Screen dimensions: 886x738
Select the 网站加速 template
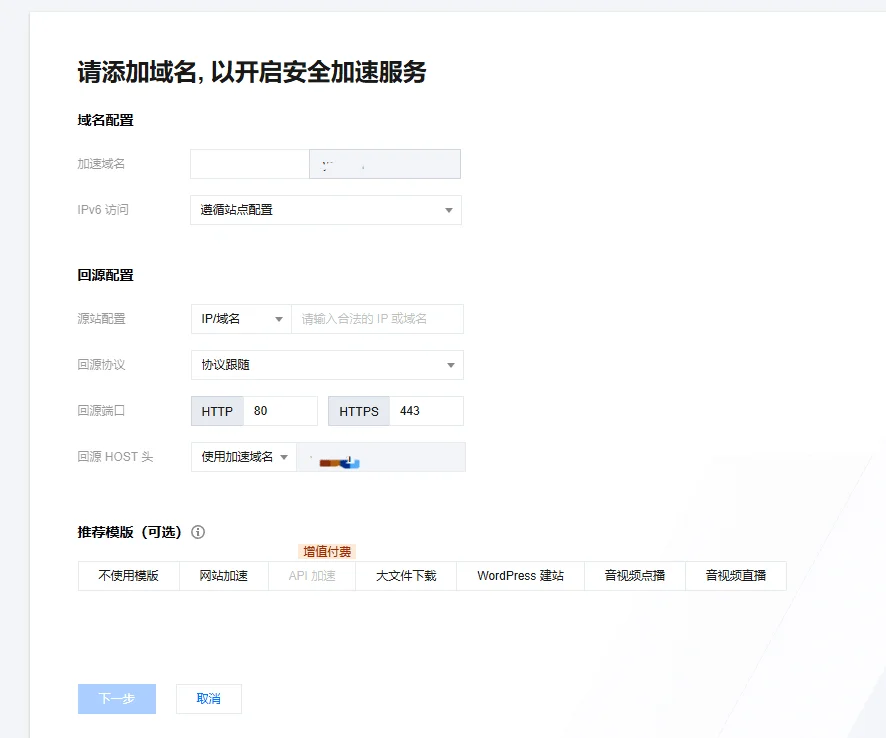pyautogui.click(x=223, y=576)
